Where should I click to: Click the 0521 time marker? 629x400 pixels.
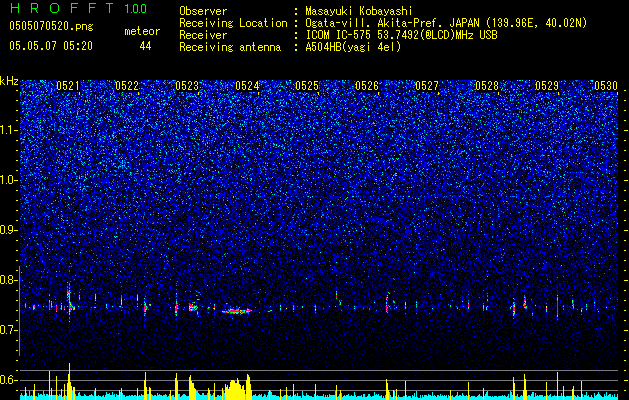coord(68,86)
